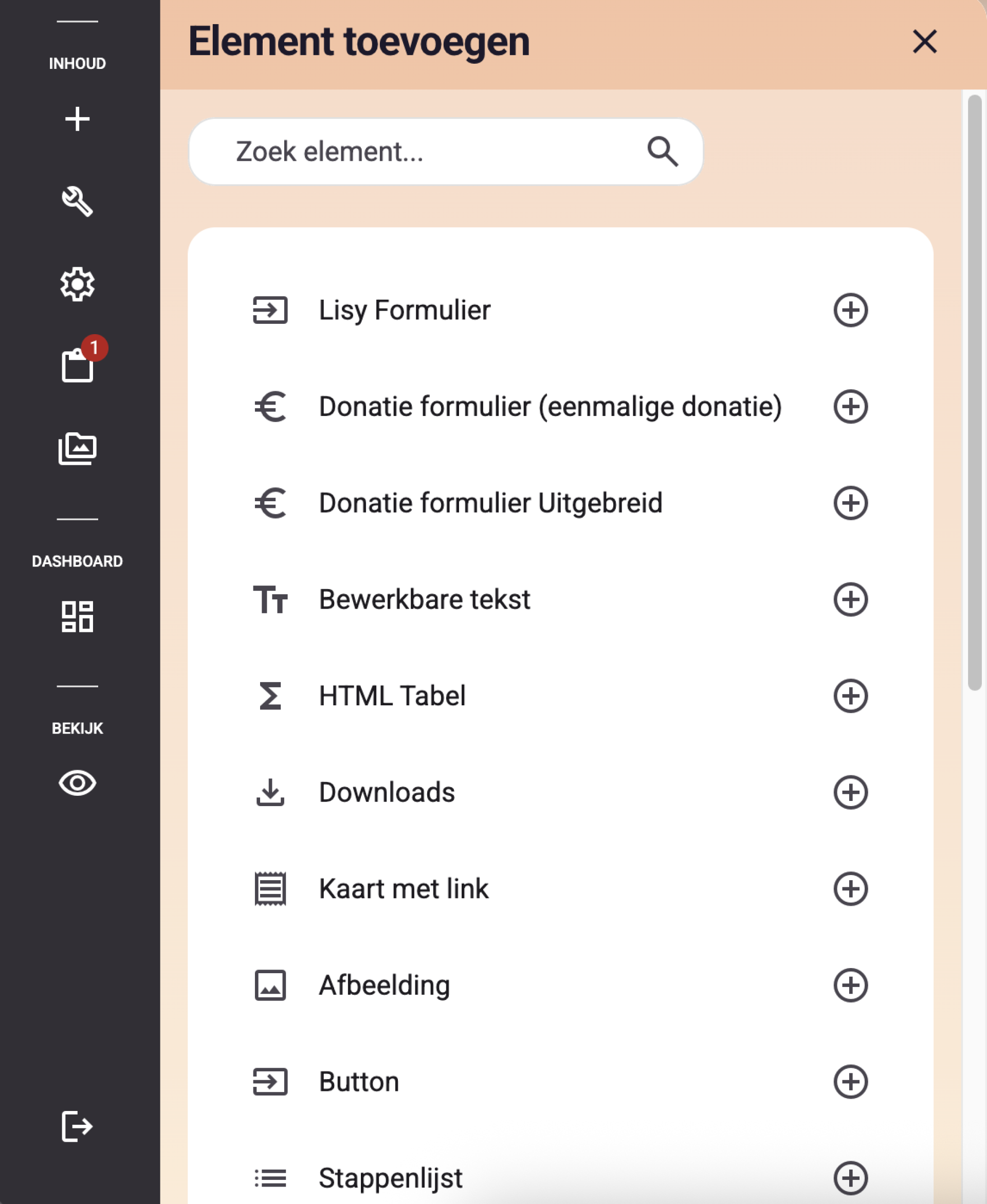This screenshot has height=1204, width=987.
Task: Click the logout icon in sidebar
Action: [x=77, y=1125]
